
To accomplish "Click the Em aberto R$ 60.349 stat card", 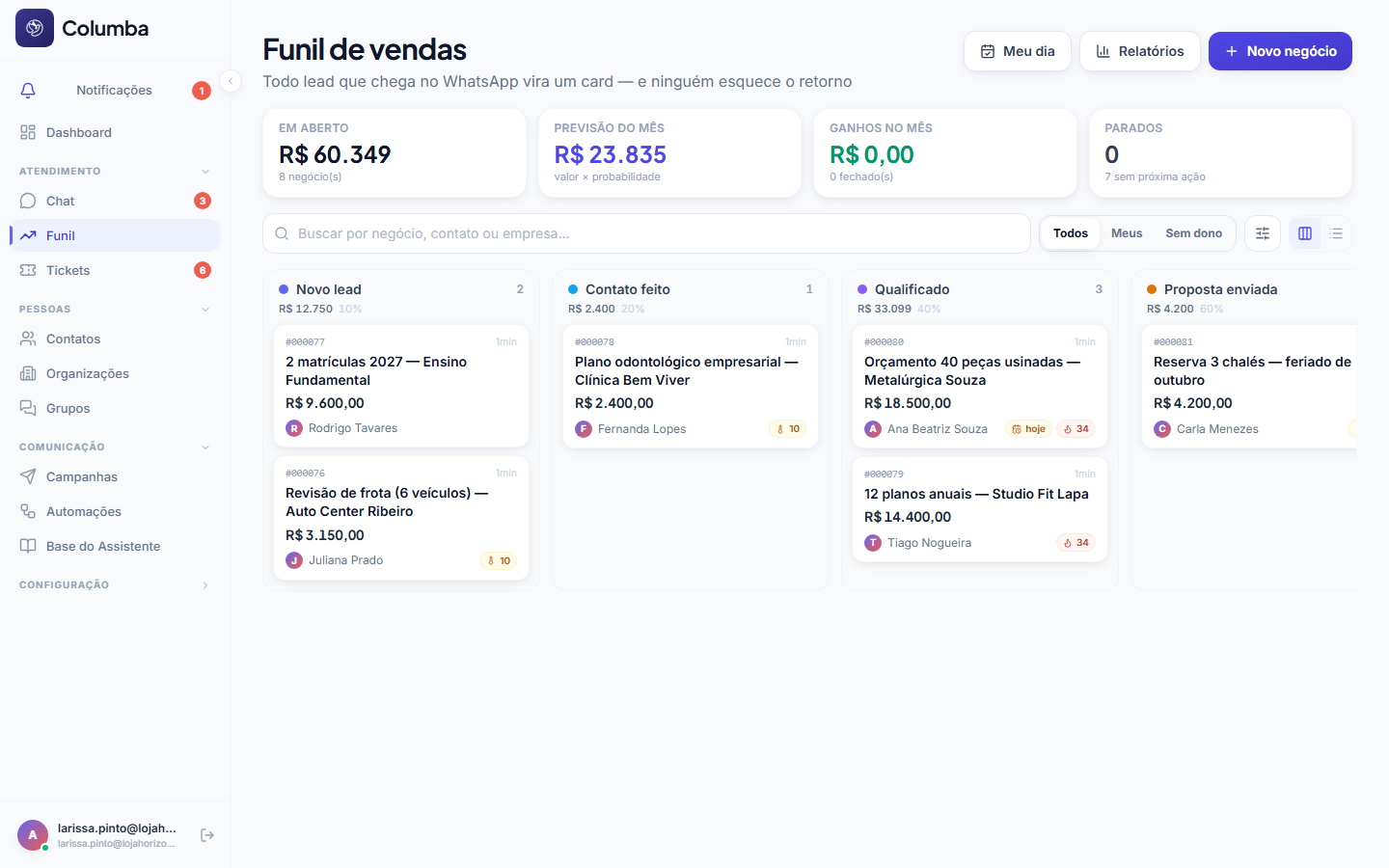I will [x=395, y=153].
